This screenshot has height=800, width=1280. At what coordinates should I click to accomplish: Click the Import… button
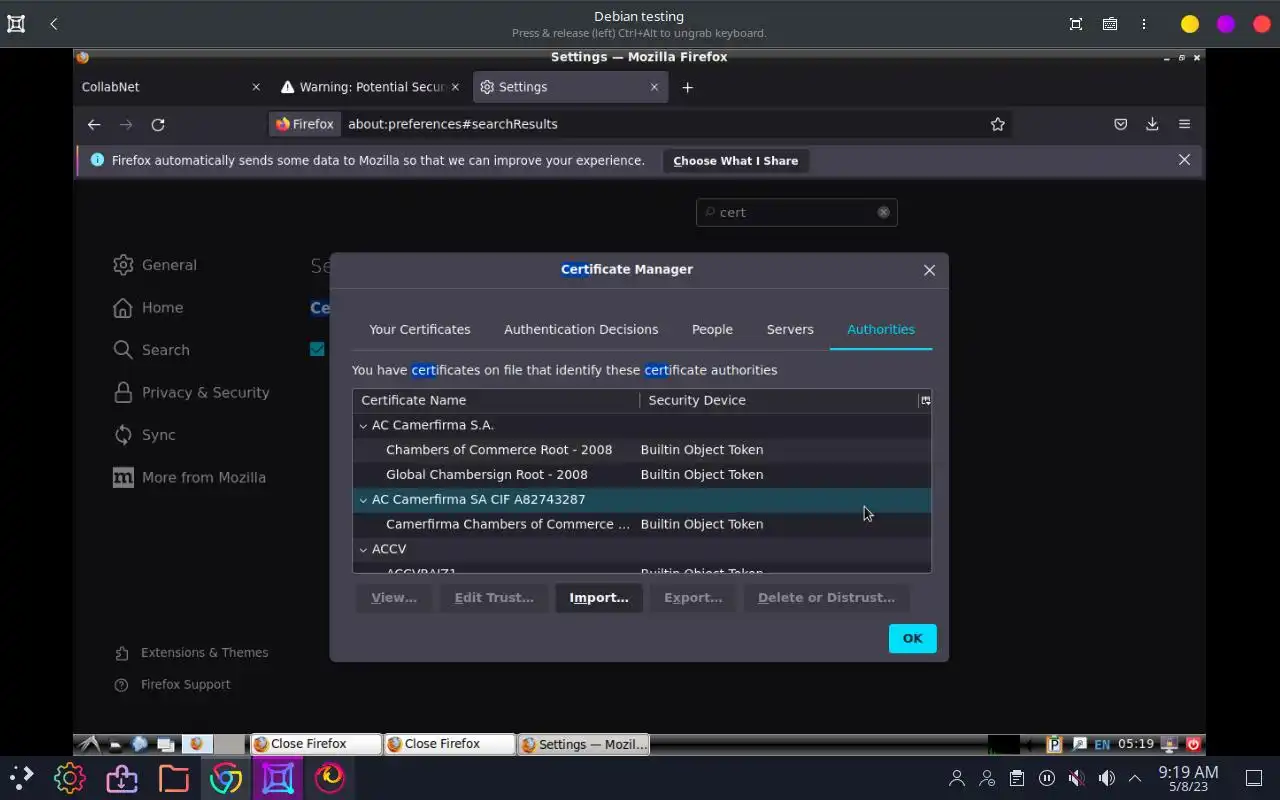[x=599, y=597]
